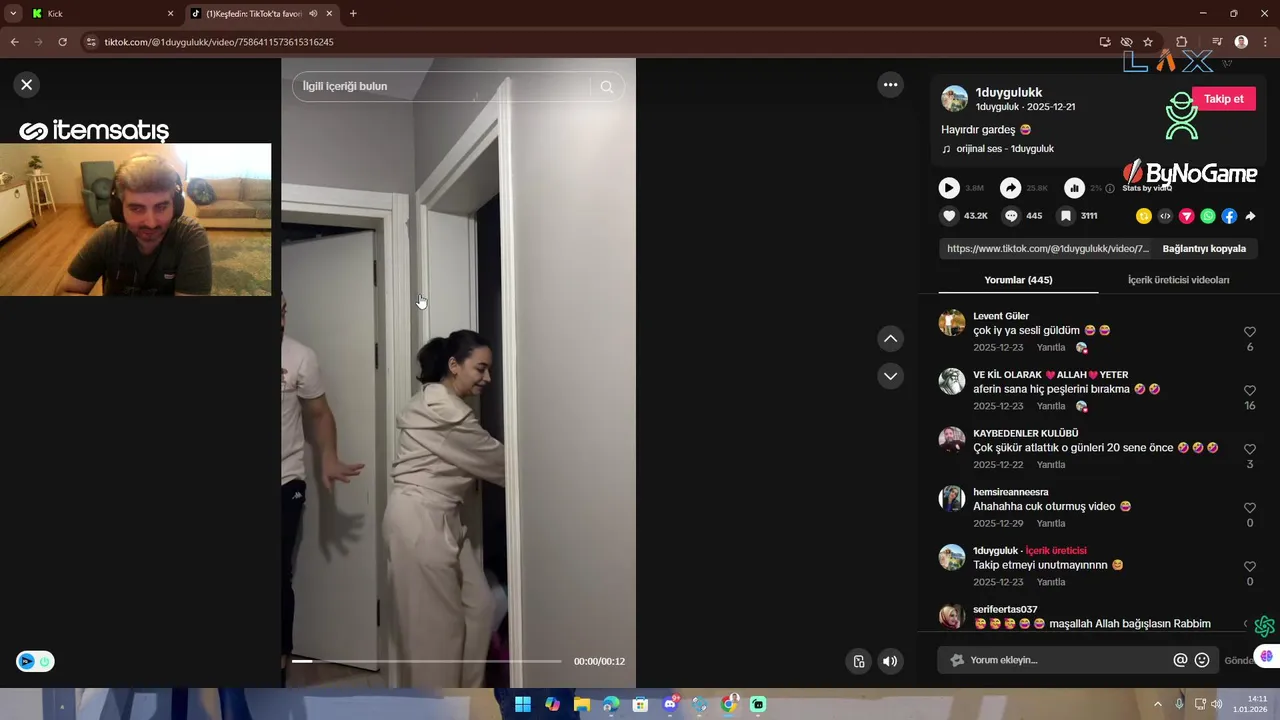Bookmark this page with the star icon

[1148, 42]
